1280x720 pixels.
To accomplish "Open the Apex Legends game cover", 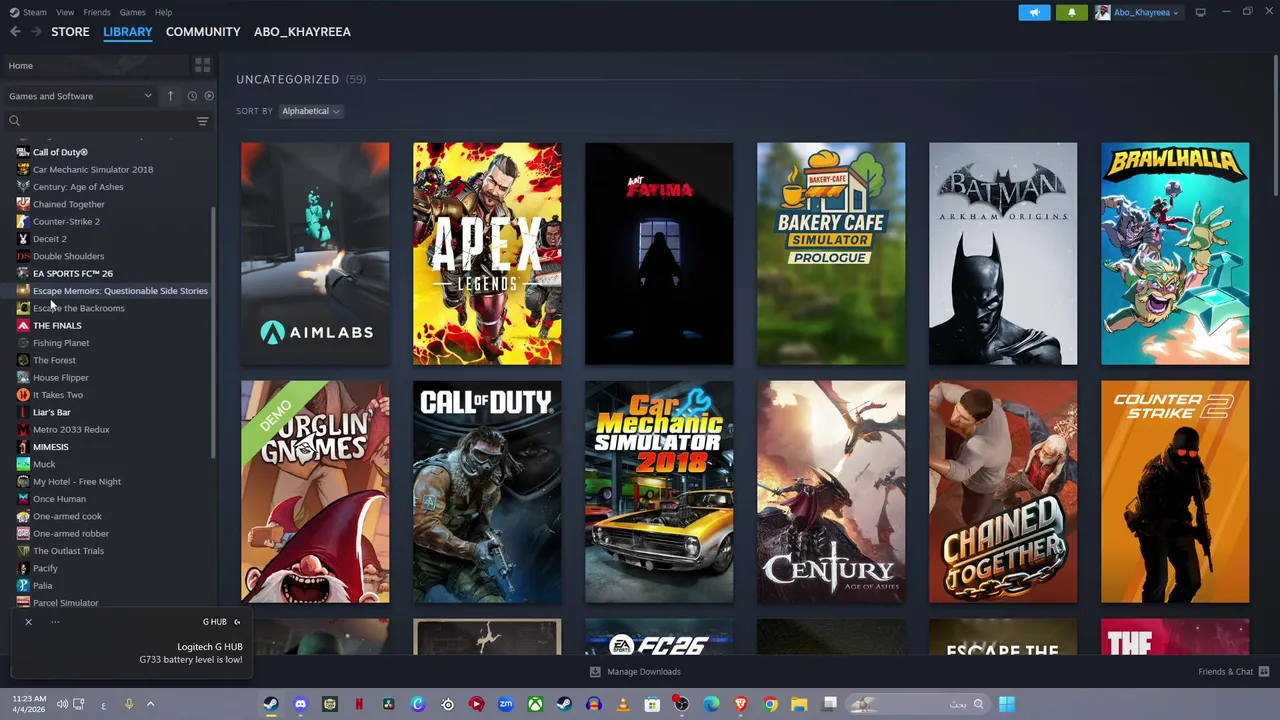I will (487, 254).
